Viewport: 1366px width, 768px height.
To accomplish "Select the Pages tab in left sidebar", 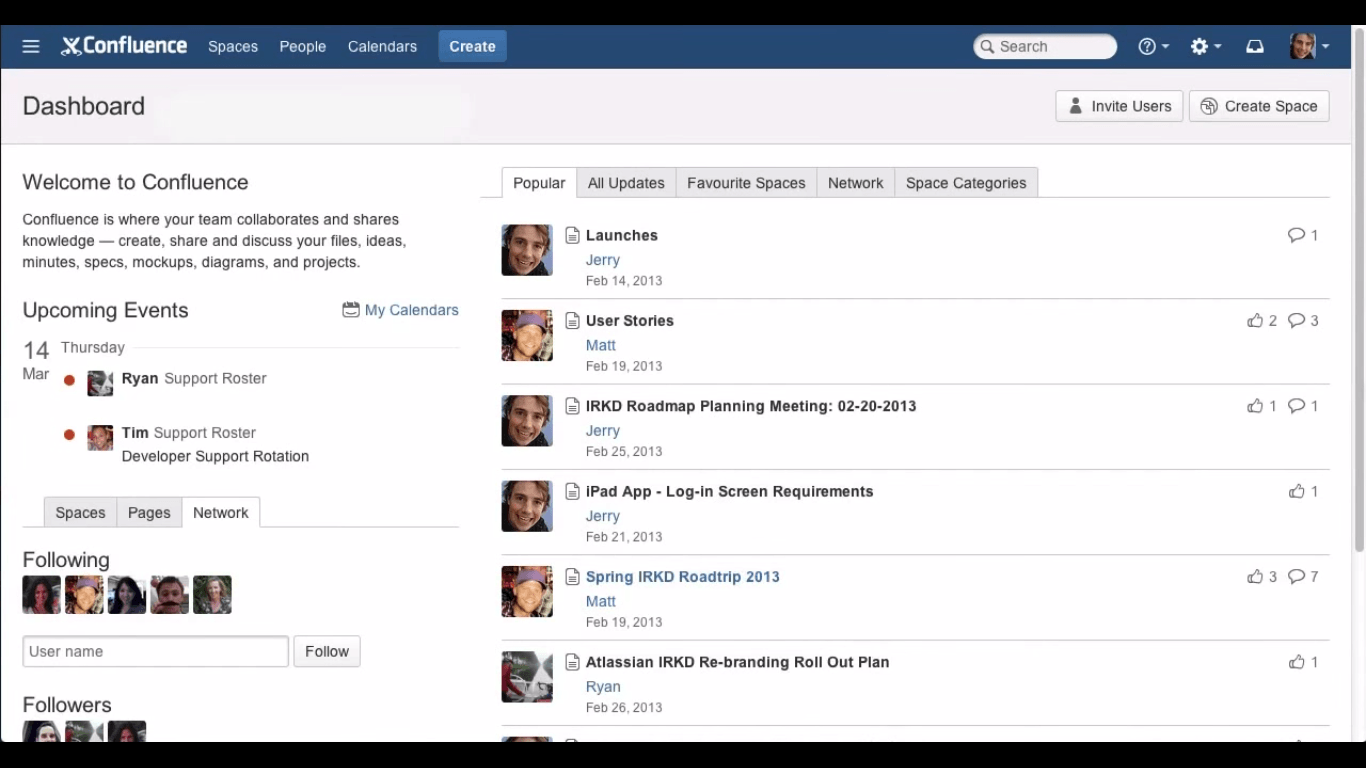I will coord(149,512).
